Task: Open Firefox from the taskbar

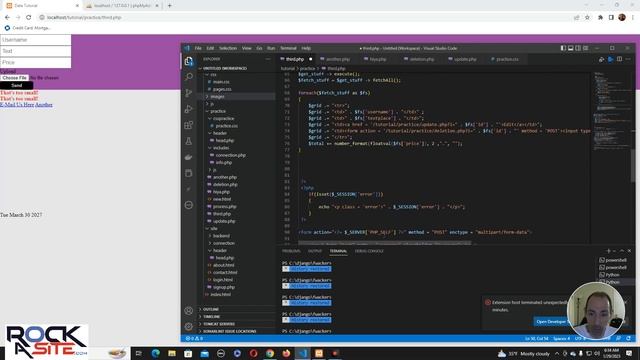Action: coord(286,353)
